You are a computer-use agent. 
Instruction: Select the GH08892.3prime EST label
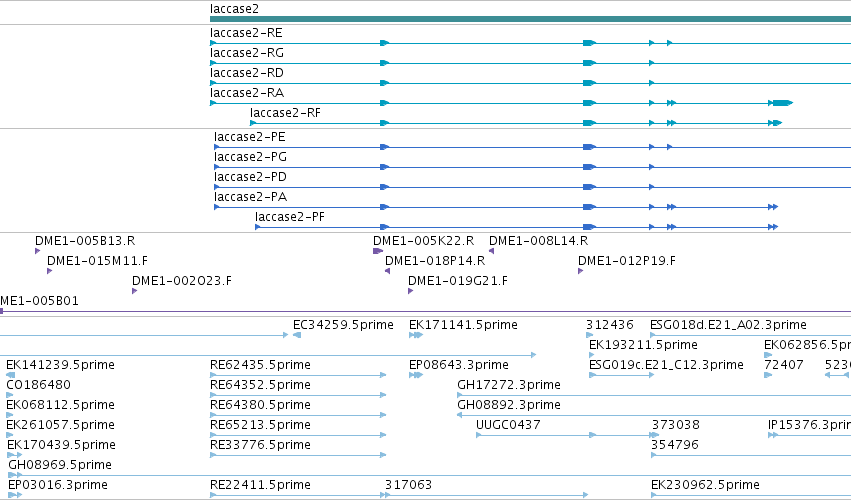[x=509, y=406]
